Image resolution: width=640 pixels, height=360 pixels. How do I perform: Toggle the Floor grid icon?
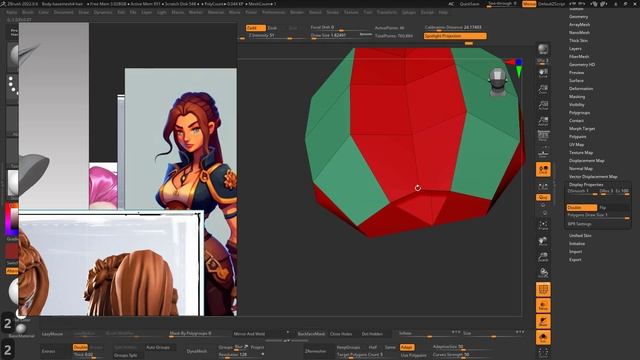point(543,153)
